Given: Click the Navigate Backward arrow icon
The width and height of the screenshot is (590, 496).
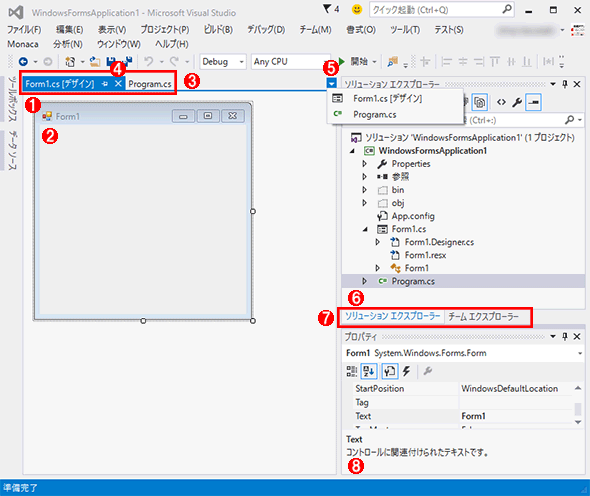Looking at the screenshot, I should pyautogui.click(x=23, y=62).
